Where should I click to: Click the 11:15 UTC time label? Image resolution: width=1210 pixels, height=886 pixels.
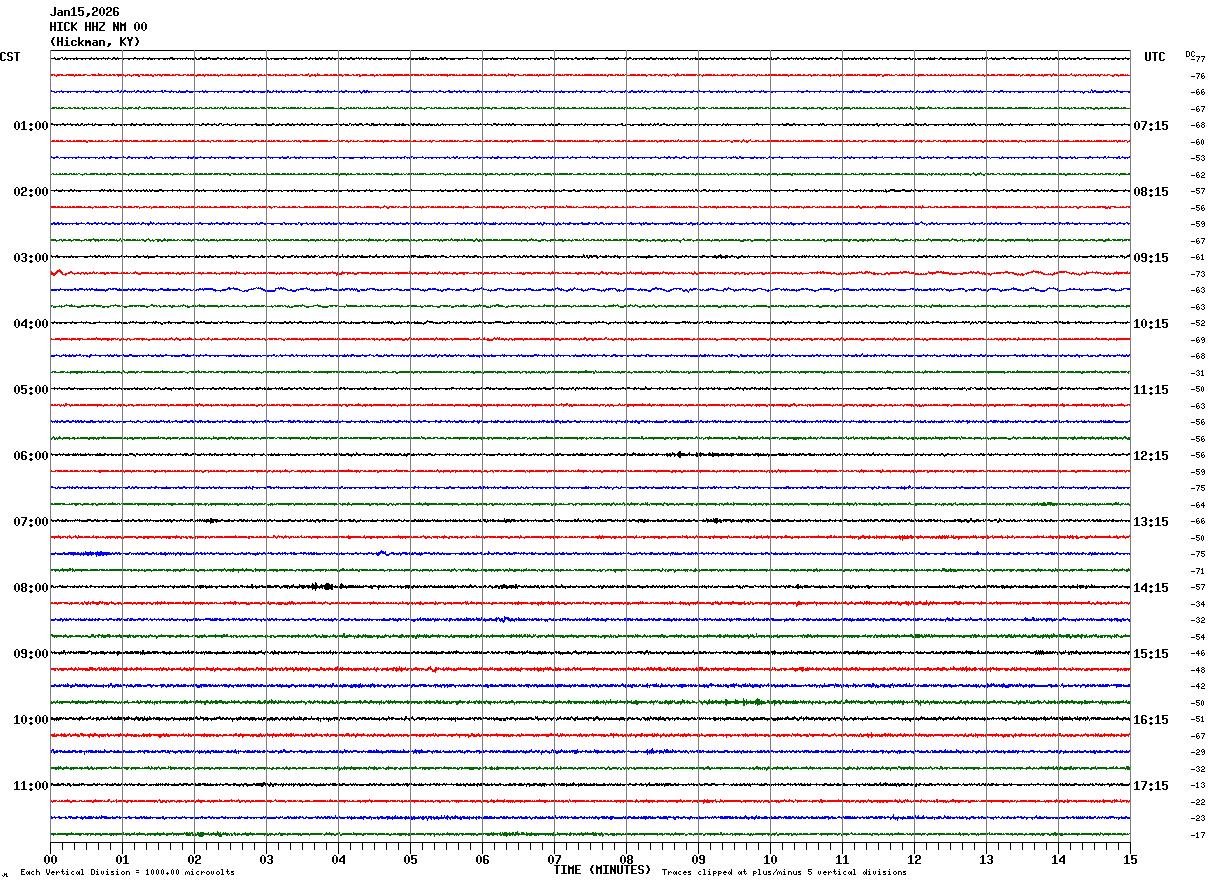point(1151,390)
